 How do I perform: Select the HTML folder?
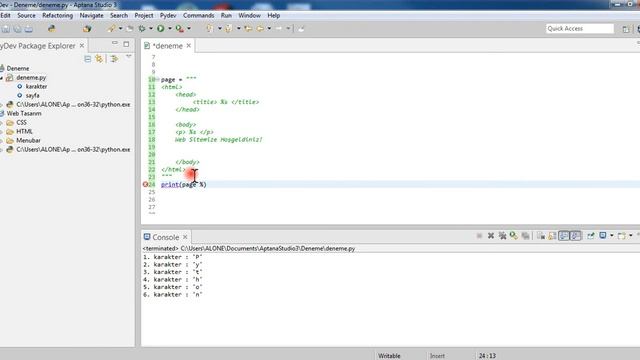click(24, 131)
